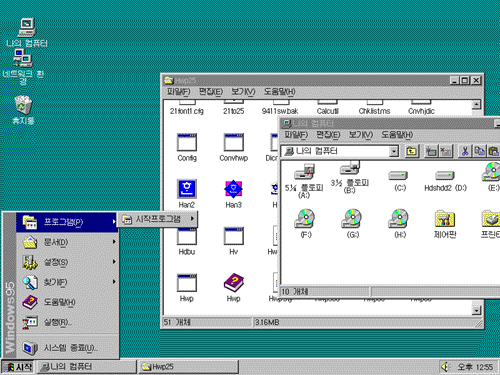Click Hwp25 scrollbar up arrow
Viewport: 500px width, 375px height.
click(x=477, y=104)
